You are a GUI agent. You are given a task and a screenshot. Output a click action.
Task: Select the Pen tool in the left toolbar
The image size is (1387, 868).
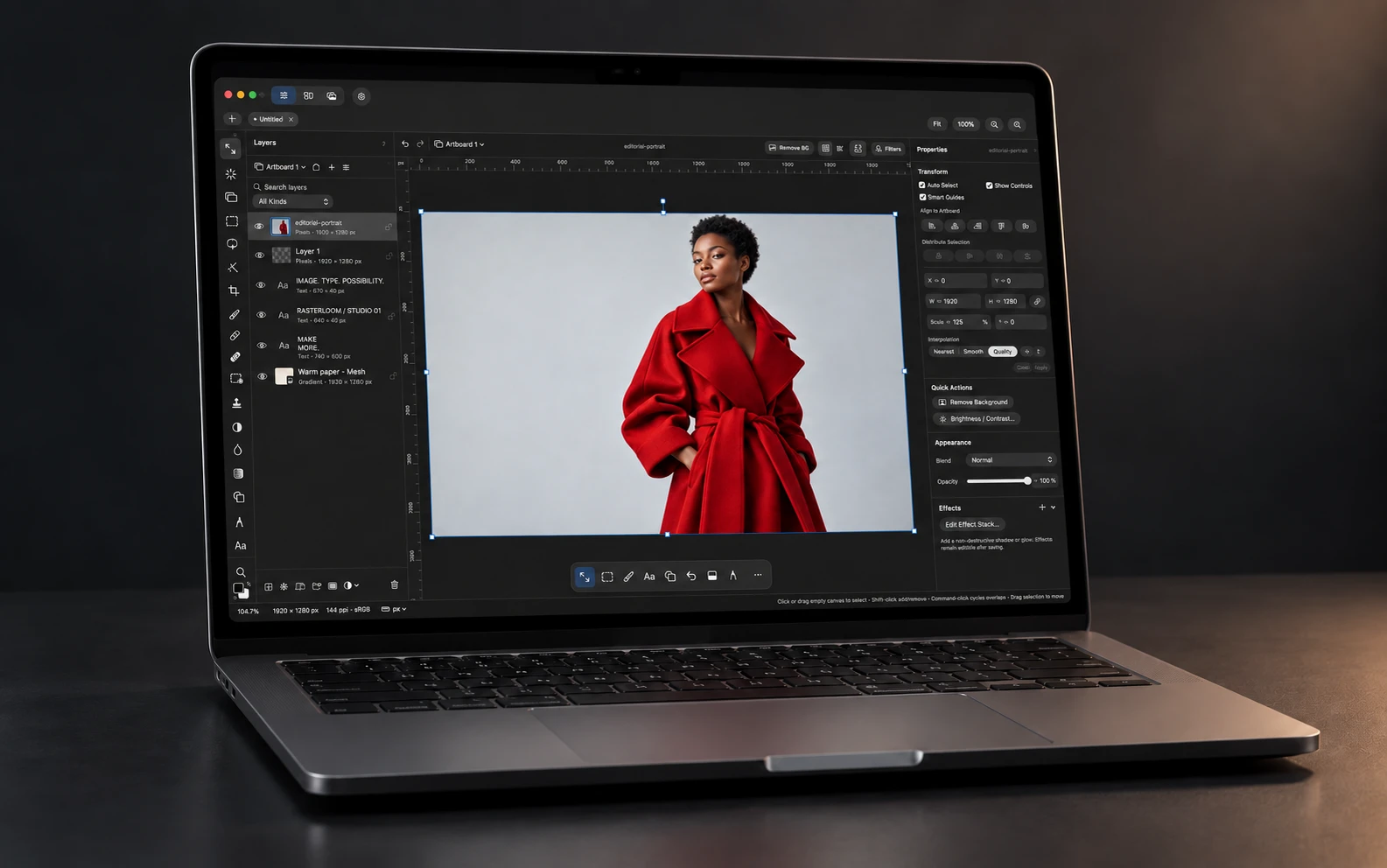pyautogui.click(x=239, y=522)
